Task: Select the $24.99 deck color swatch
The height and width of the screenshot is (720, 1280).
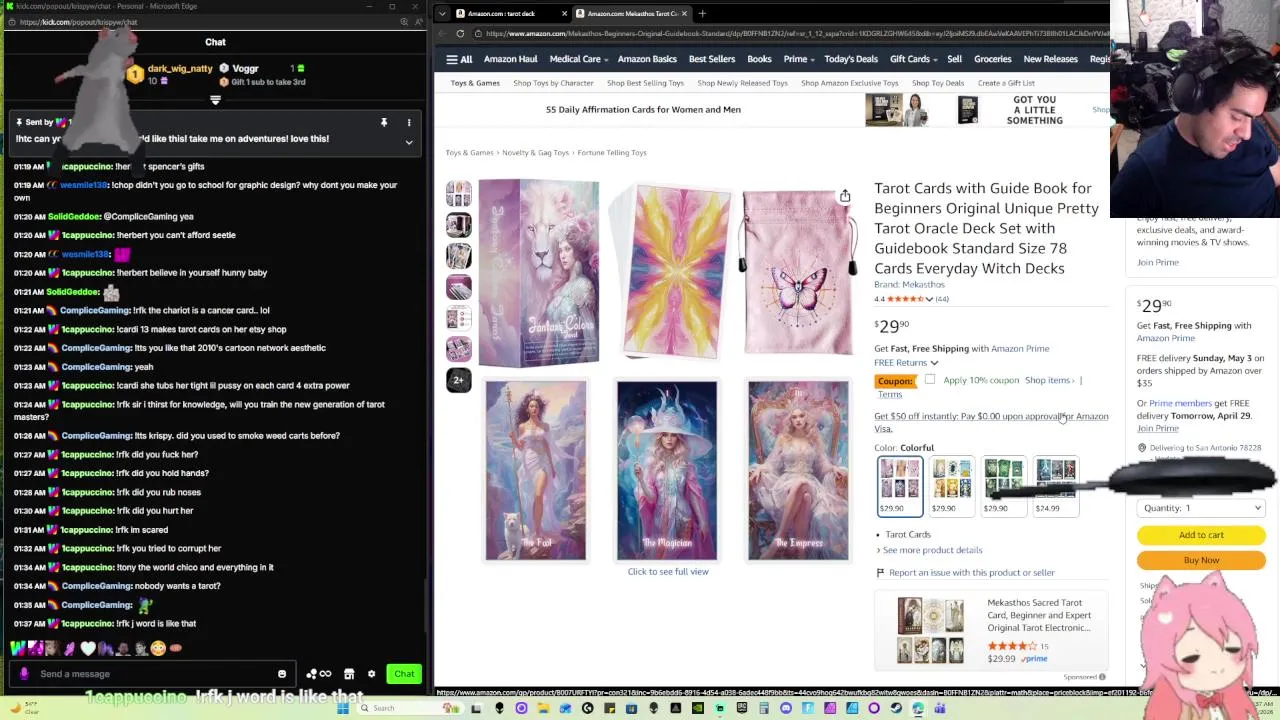Action: point(1055,486)
